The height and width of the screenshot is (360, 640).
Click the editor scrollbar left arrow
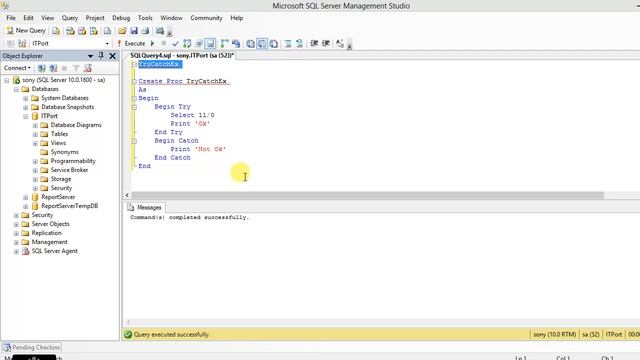coord(127,195)
